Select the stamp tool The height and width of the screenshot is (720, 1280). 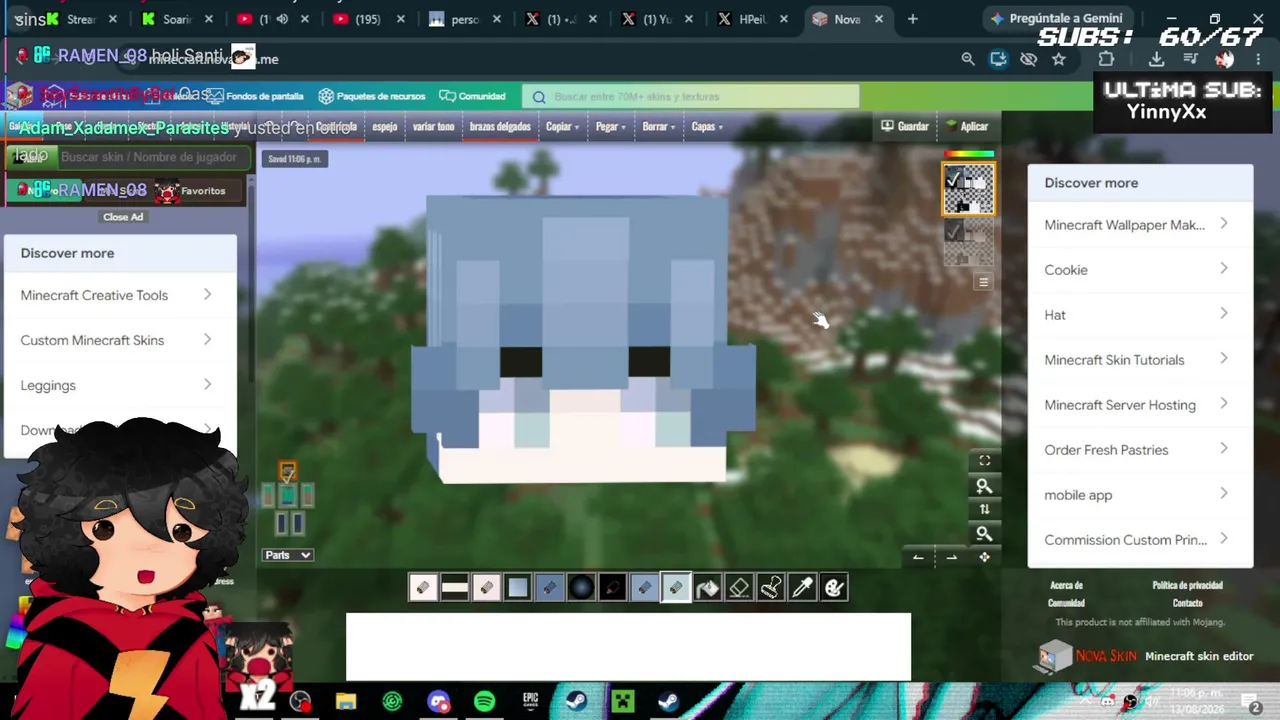coord(771,588)
